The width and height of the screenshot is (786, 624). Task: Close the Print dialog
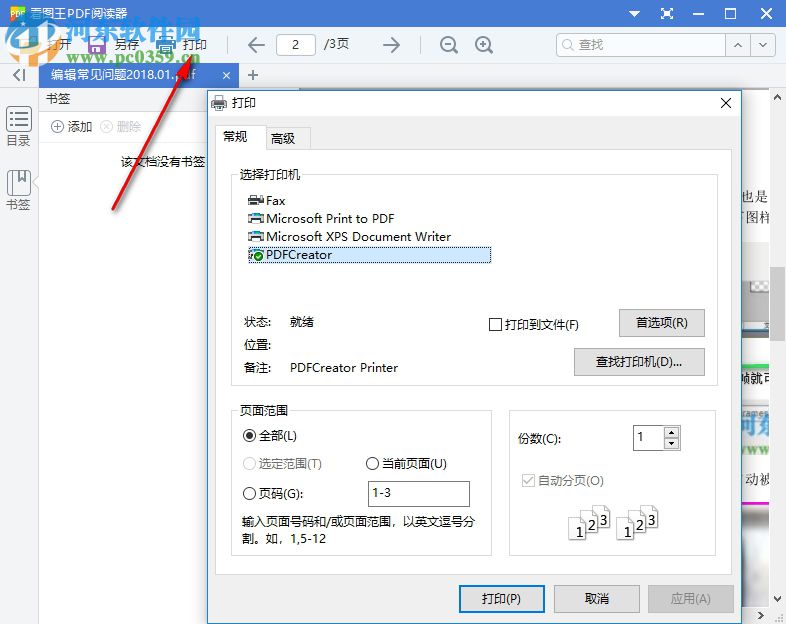pyautogui.click(x=725, y=103)
